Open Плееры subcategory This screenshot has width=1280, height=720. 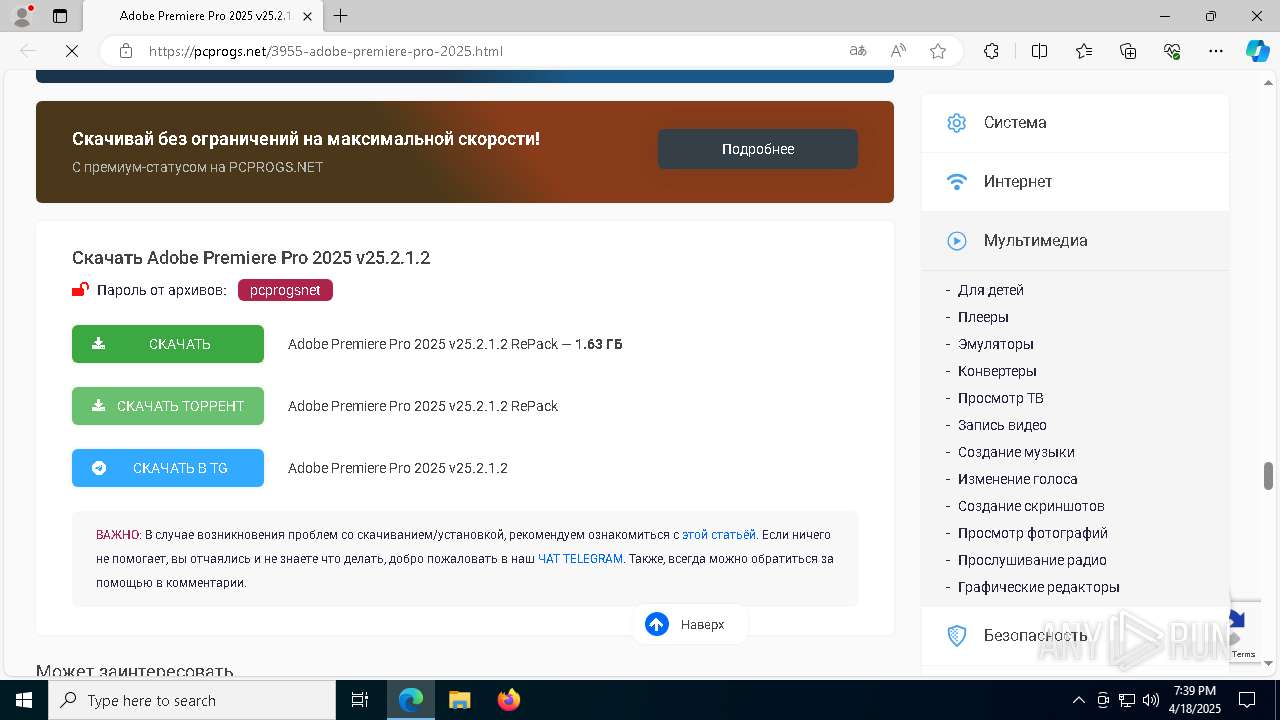click(983, 317)
